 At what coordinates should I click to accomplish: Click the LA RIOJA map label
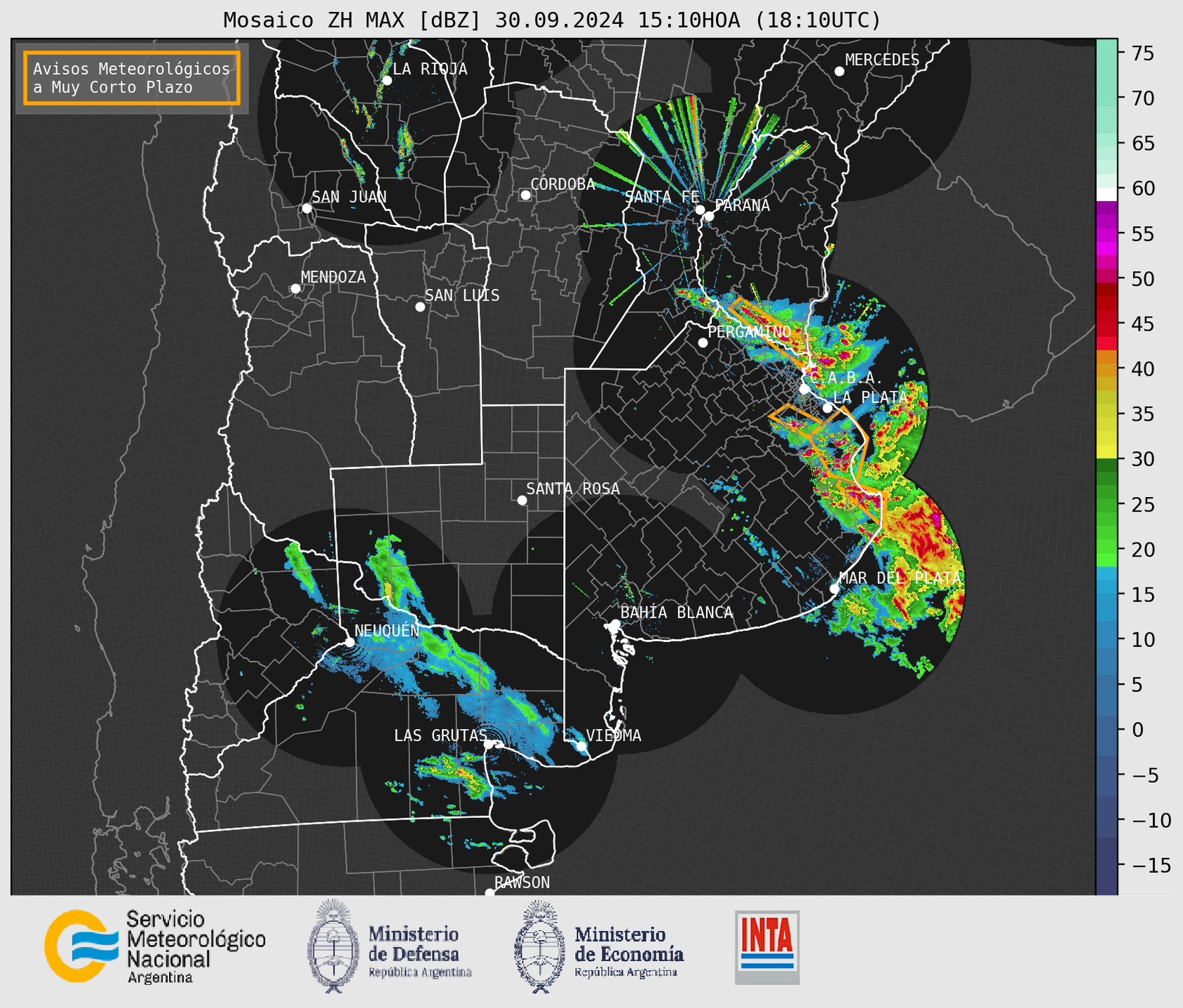[430, 69]
